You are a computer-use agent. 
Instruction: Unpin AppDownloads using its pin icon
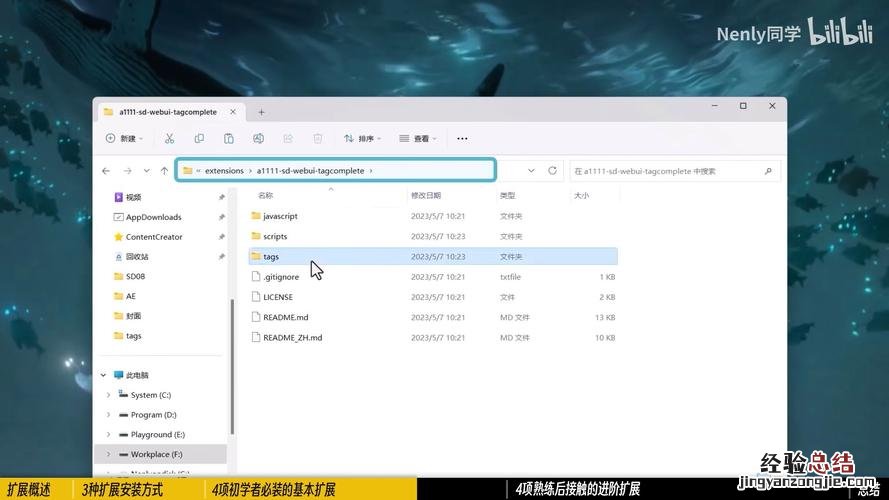point(222,217)
